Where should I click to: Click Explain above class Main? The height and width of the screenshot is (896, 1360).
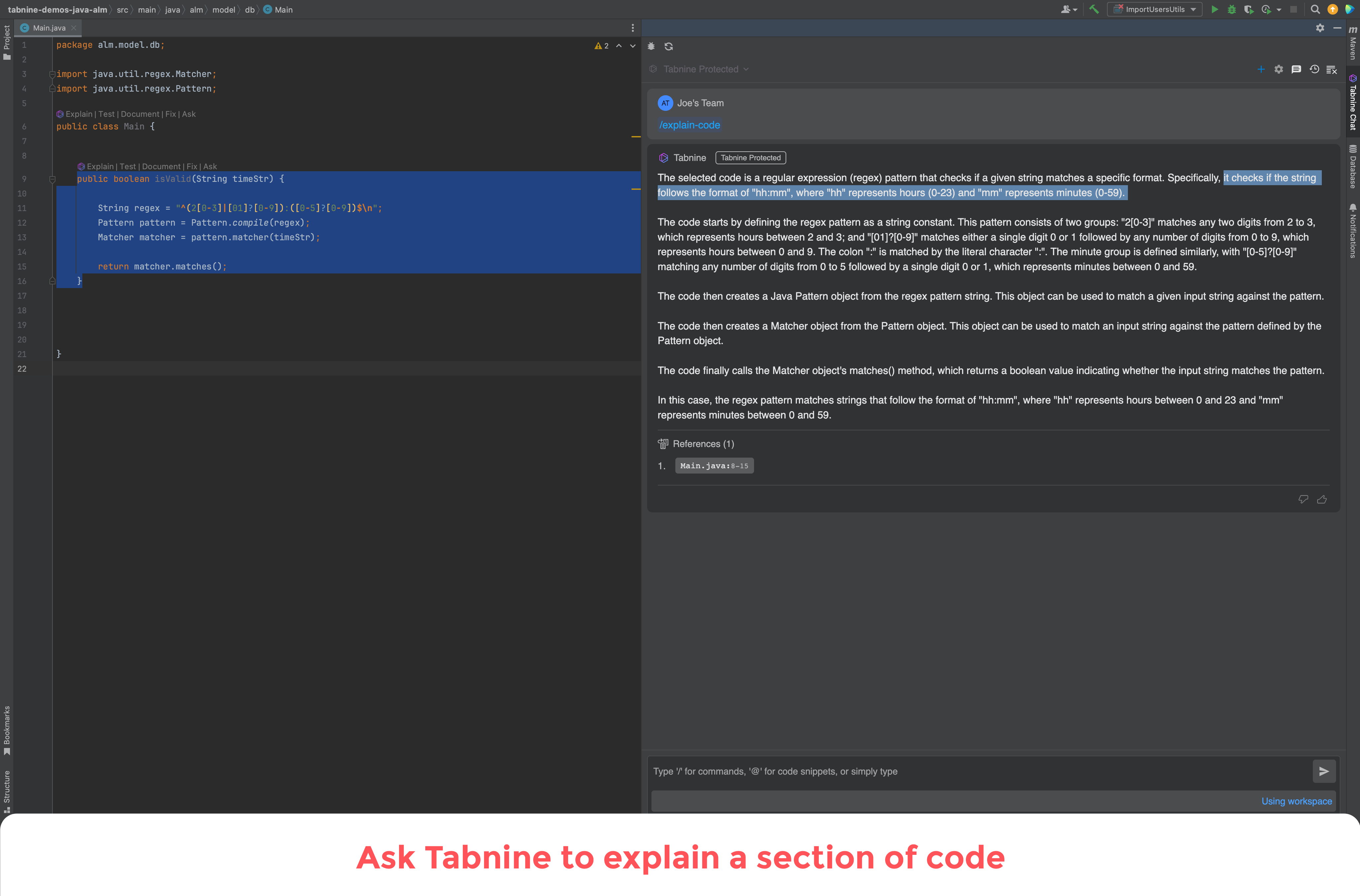(78, 114)
